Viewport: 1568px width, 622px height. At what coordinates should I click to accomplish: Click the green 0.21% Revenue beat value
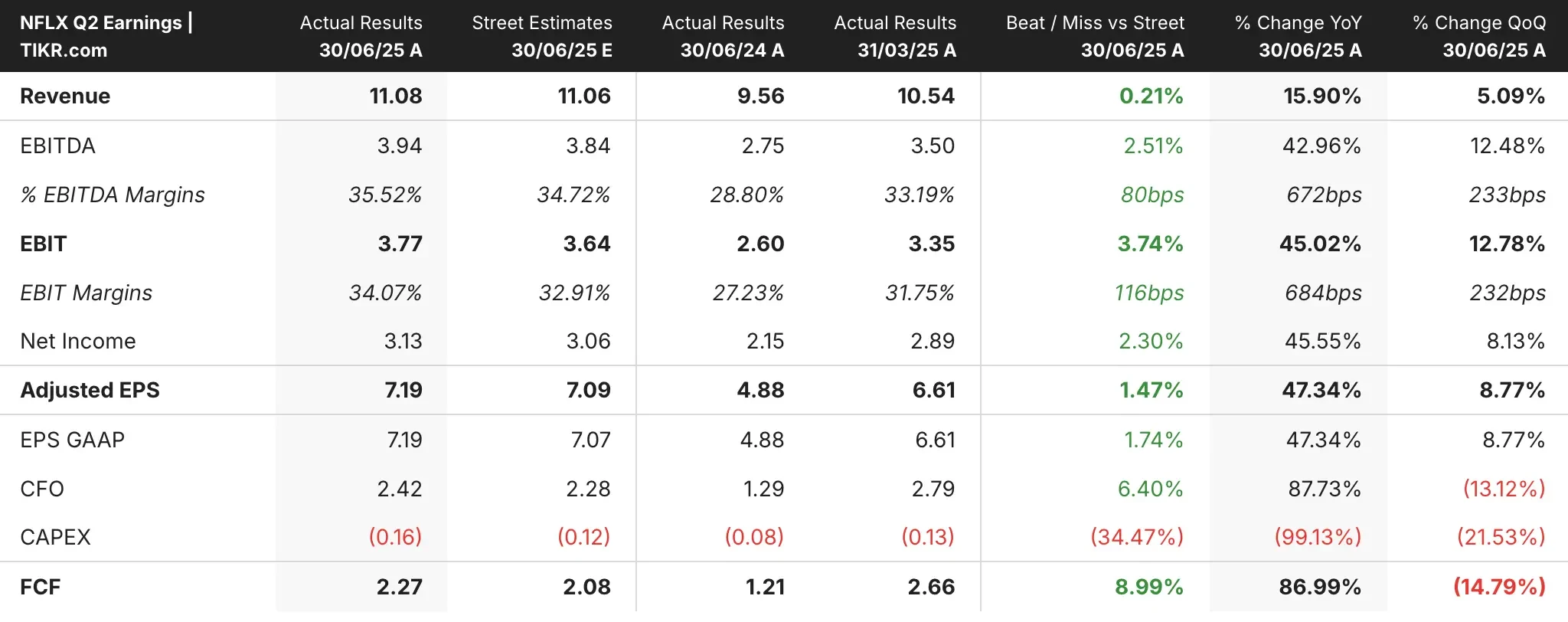pos(1151,96)
